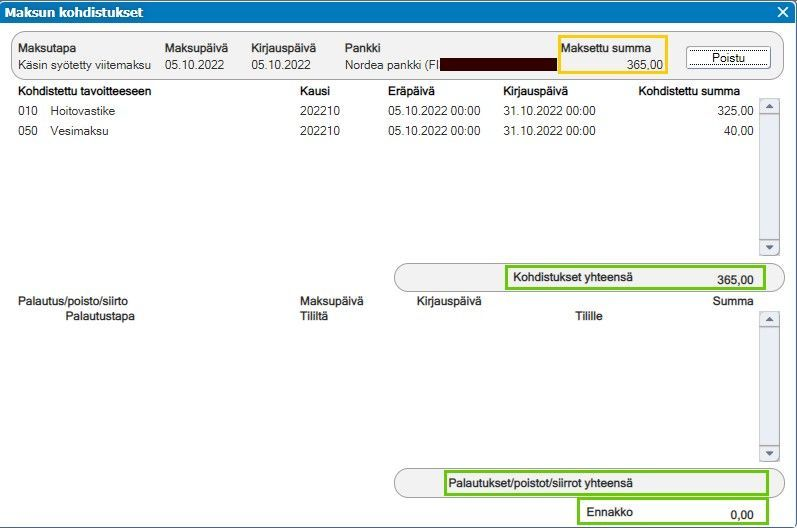
Task: Select the 010 Hoitovastike row
Action: click(386, 111)
